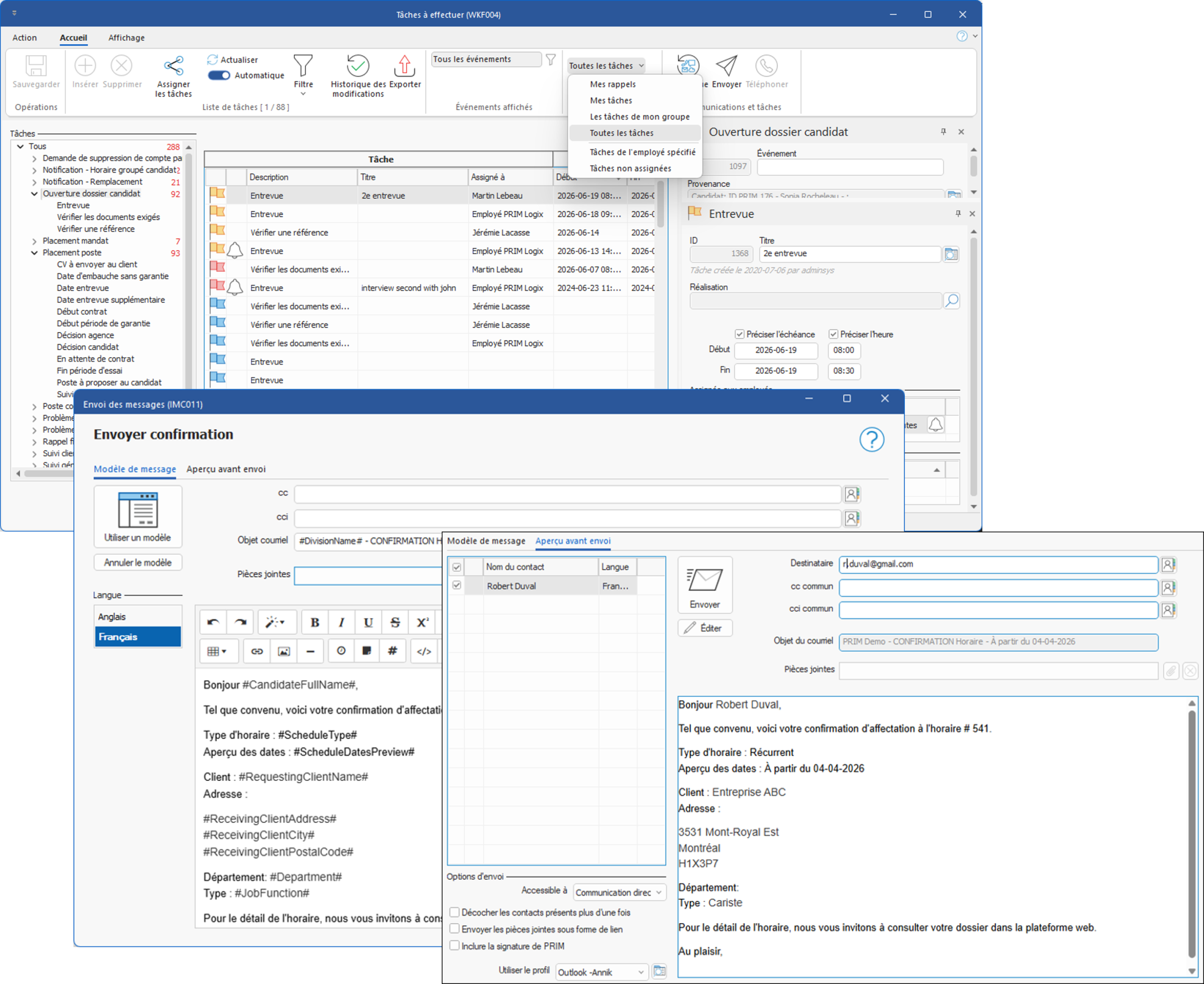Click Utiliser un modèle template icon

[x=137, y=510]
